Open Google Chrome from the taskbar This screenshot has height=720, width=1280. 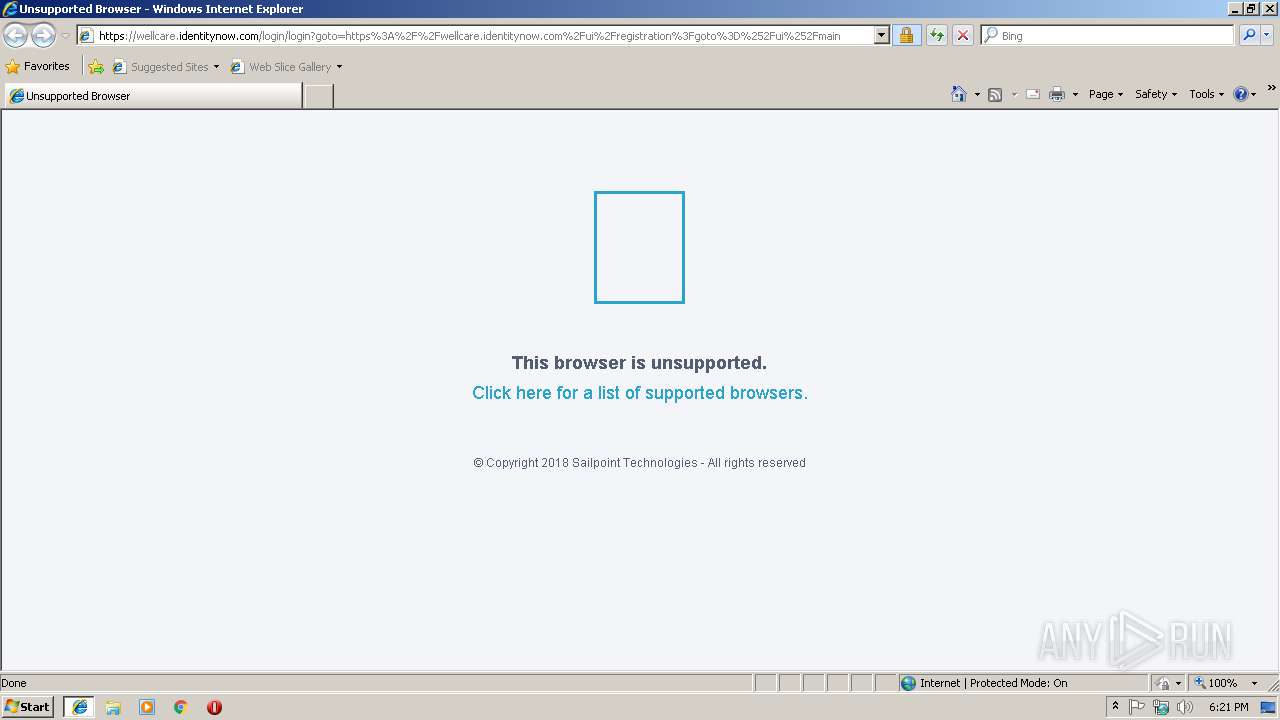pyautogui.click(x=181, y=707)
